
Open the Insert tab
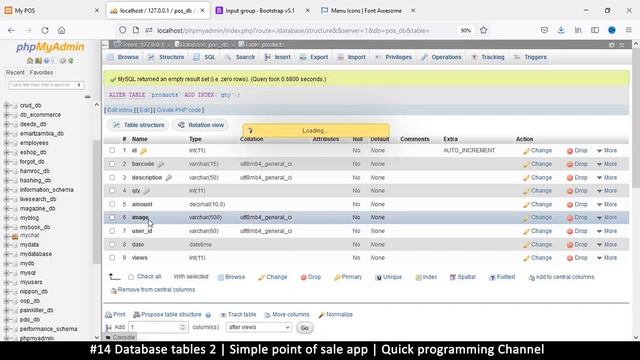[x=278, y=57]
